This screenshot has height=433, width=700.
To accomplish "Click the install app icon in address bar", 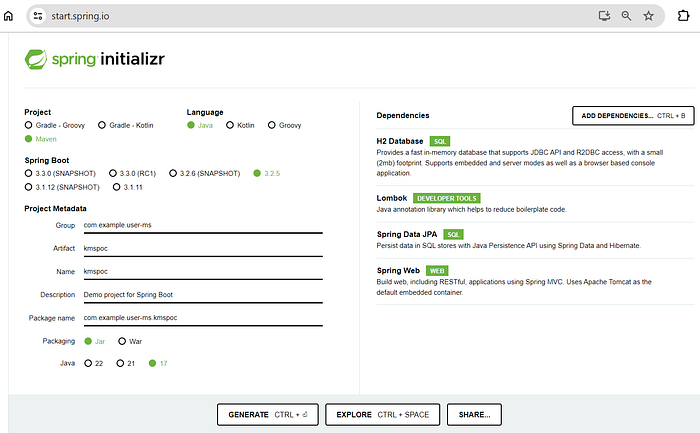I will click(x=604, y=16).
